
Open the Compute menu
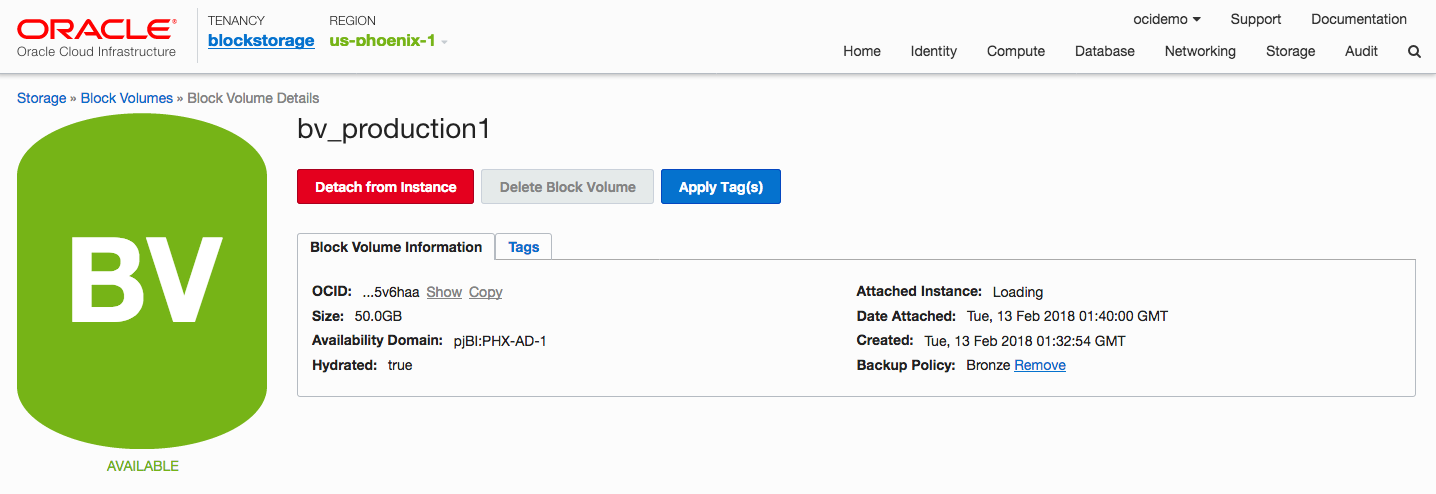click(x=1015, y=51)
